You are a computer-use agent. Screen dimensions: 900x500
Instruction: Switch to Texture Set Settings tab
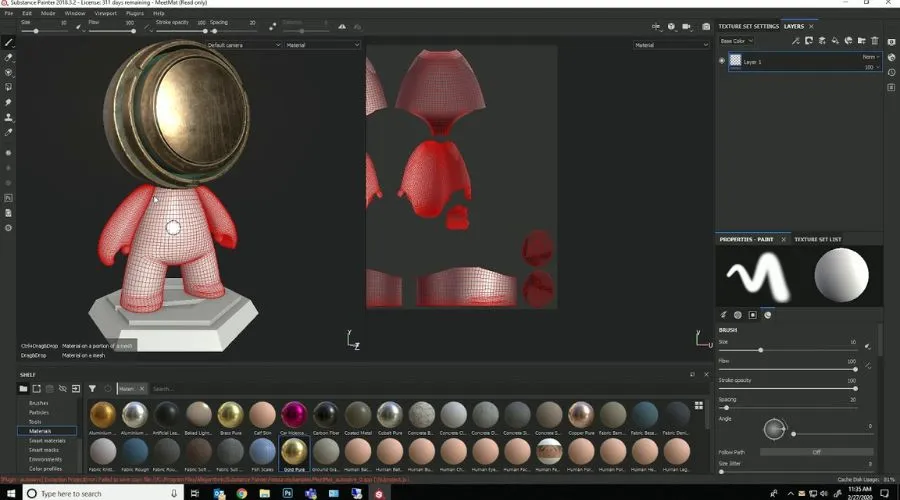(748, 26)
